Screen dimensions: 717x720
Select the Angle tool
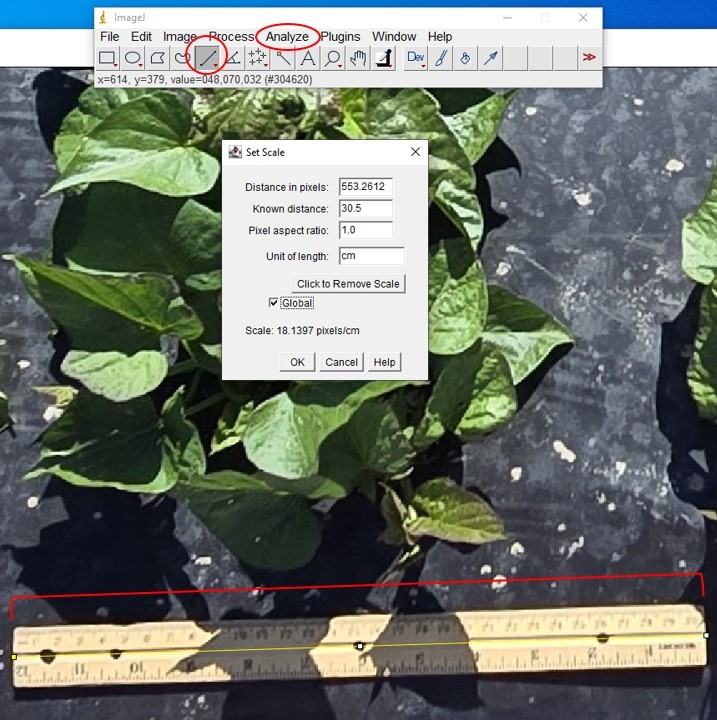click(232, 58)
